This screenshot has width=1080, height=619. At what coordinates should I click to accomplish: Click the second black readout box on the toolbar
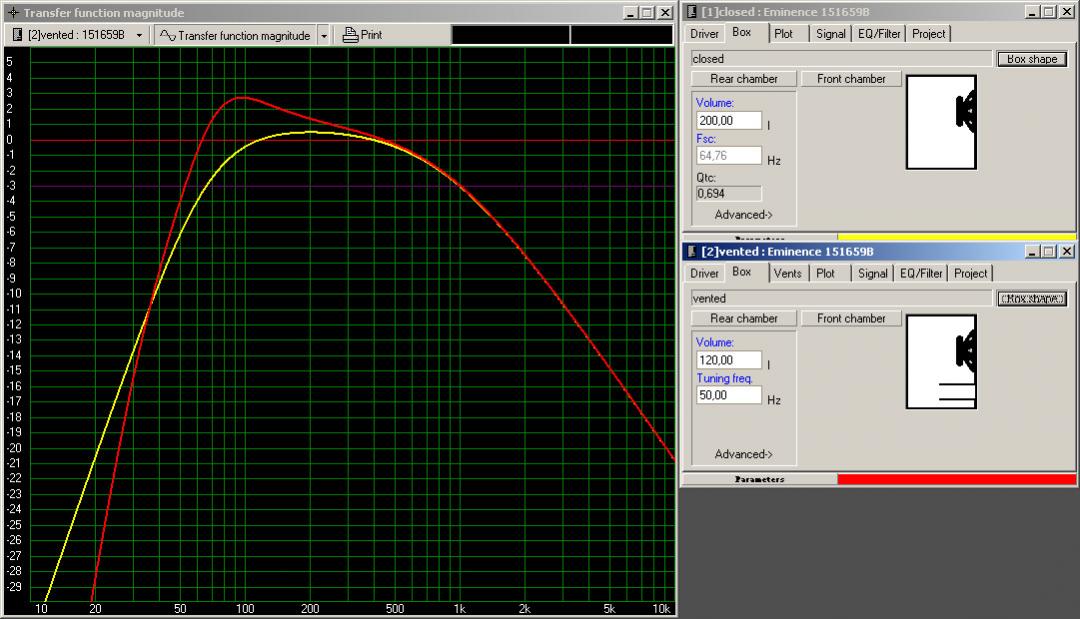[621, 35]
